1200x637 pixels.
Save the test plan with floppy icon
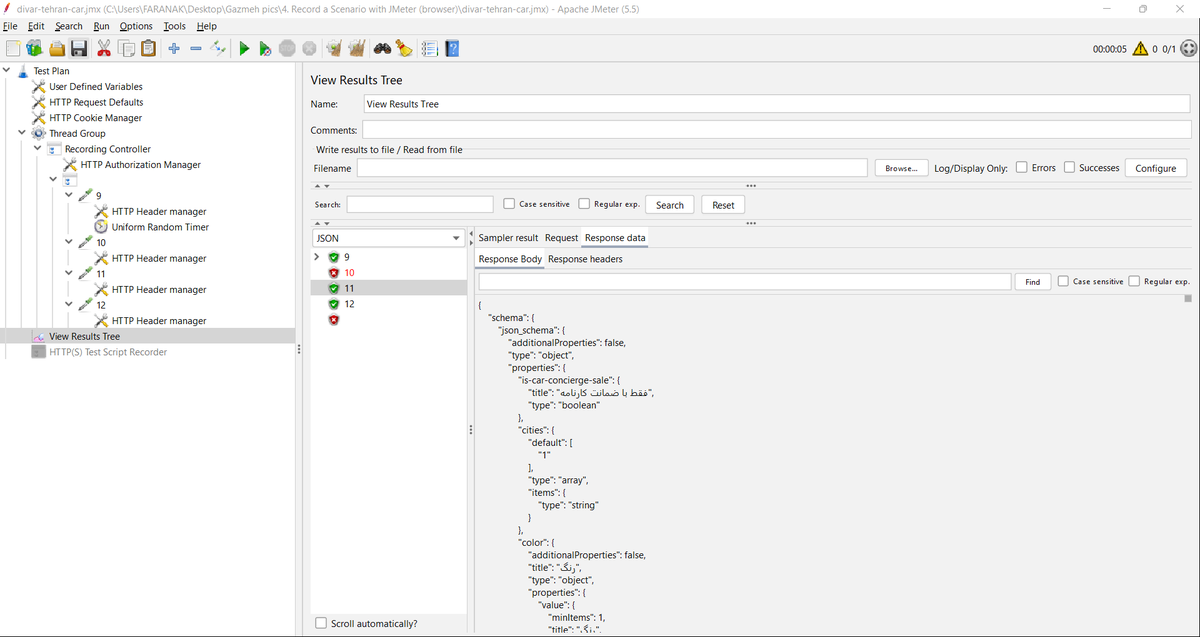tap(79, 48)
